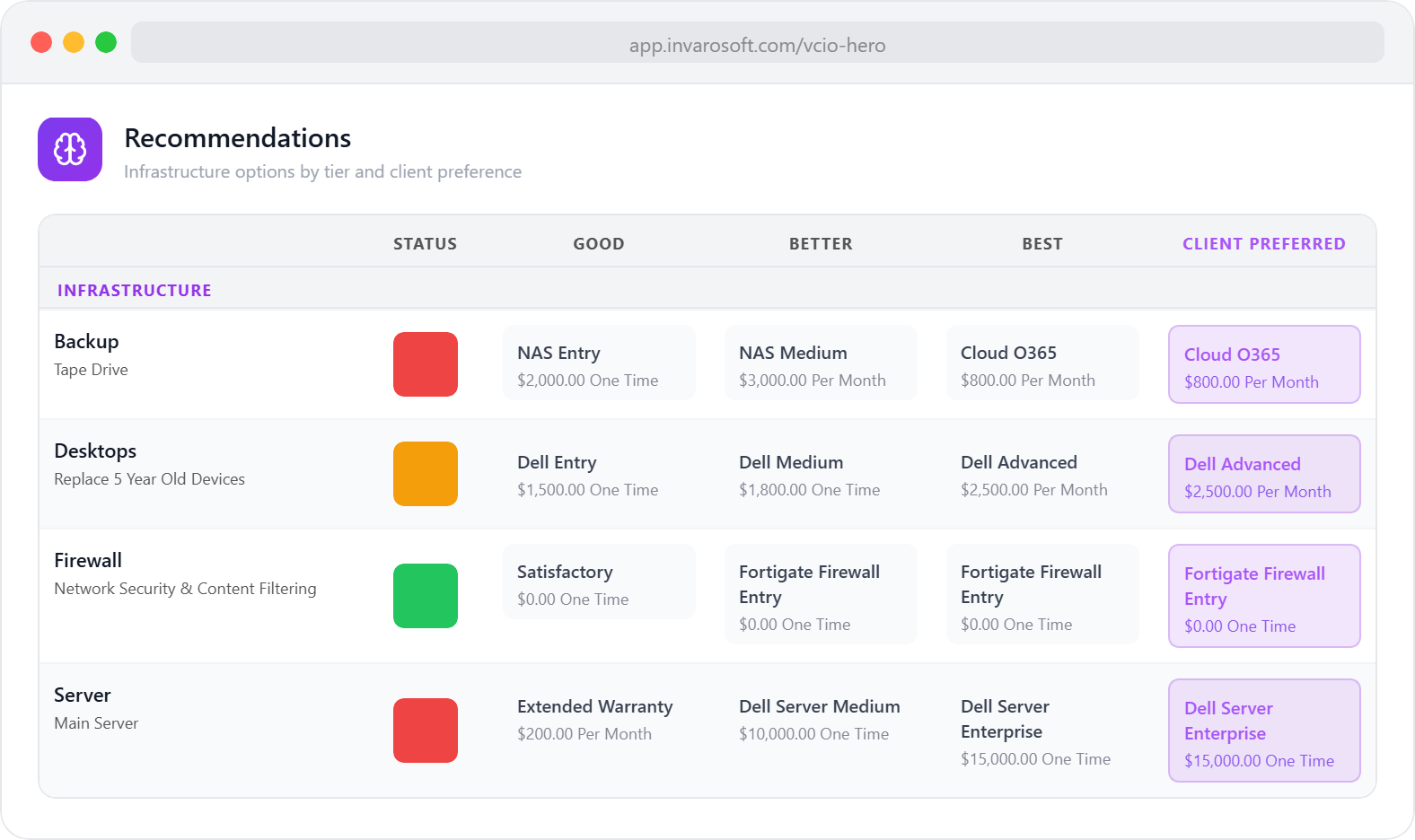Select Fortigate Firewall Entry under Better

[x=821, y=594]
